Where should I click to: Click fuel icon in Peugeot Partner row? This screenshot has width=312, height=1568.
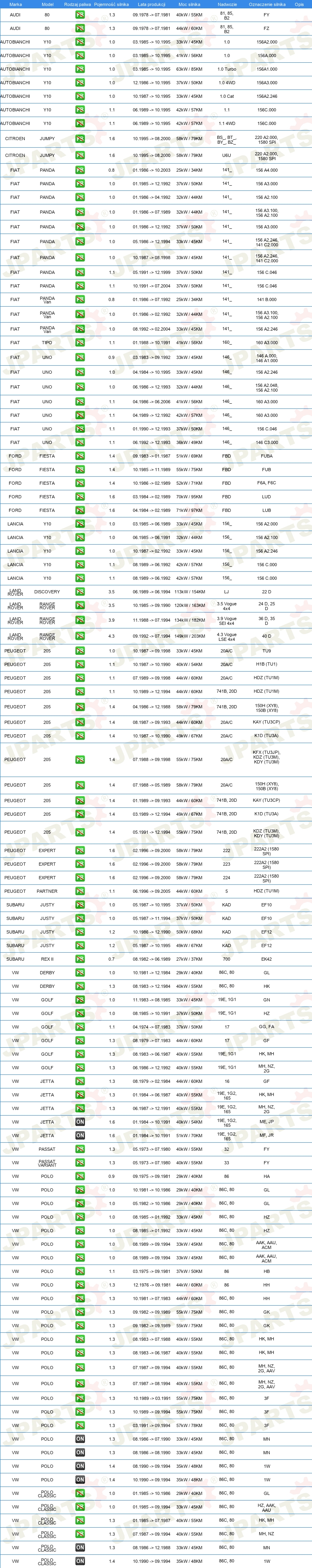(x=80, y=891)
